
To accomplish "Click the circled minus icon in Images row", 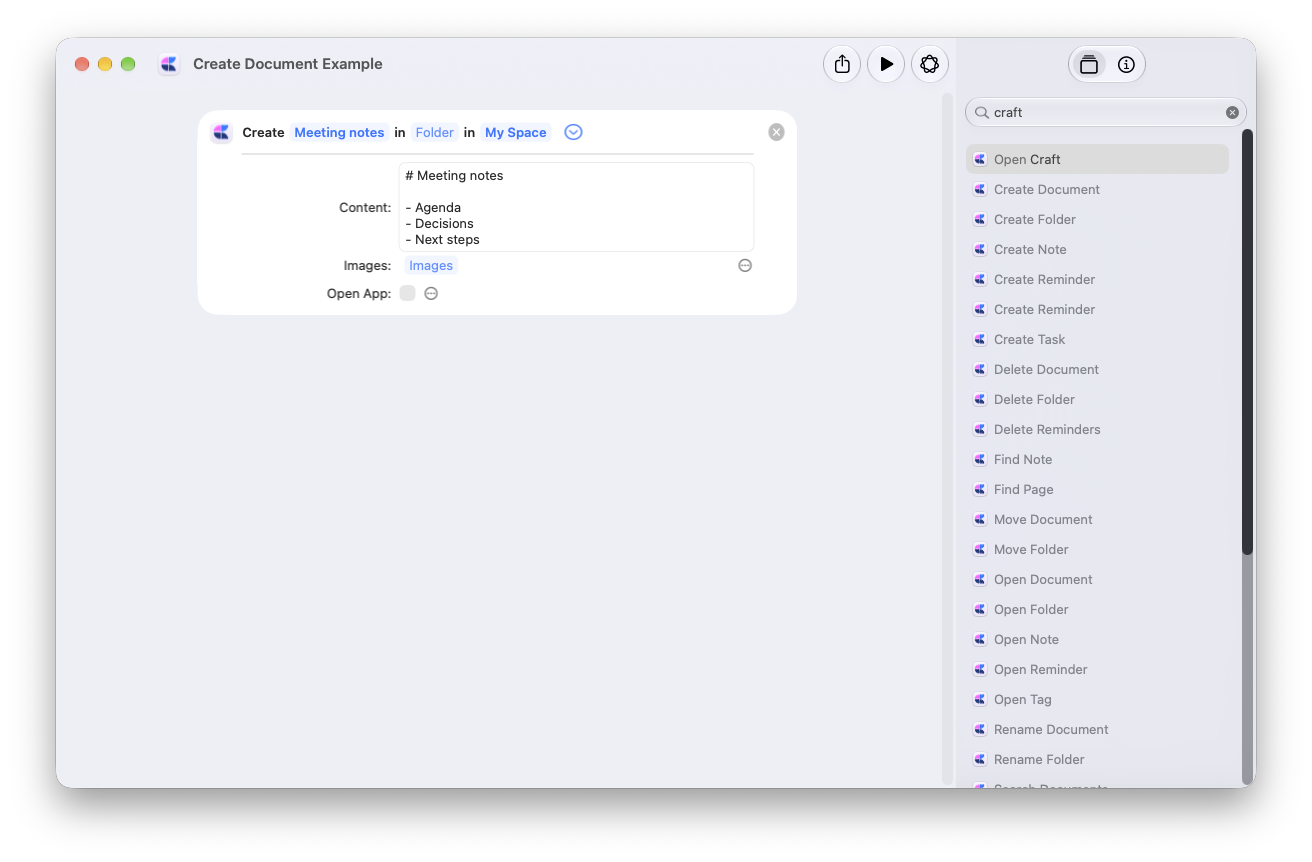I will coord(745,266).
